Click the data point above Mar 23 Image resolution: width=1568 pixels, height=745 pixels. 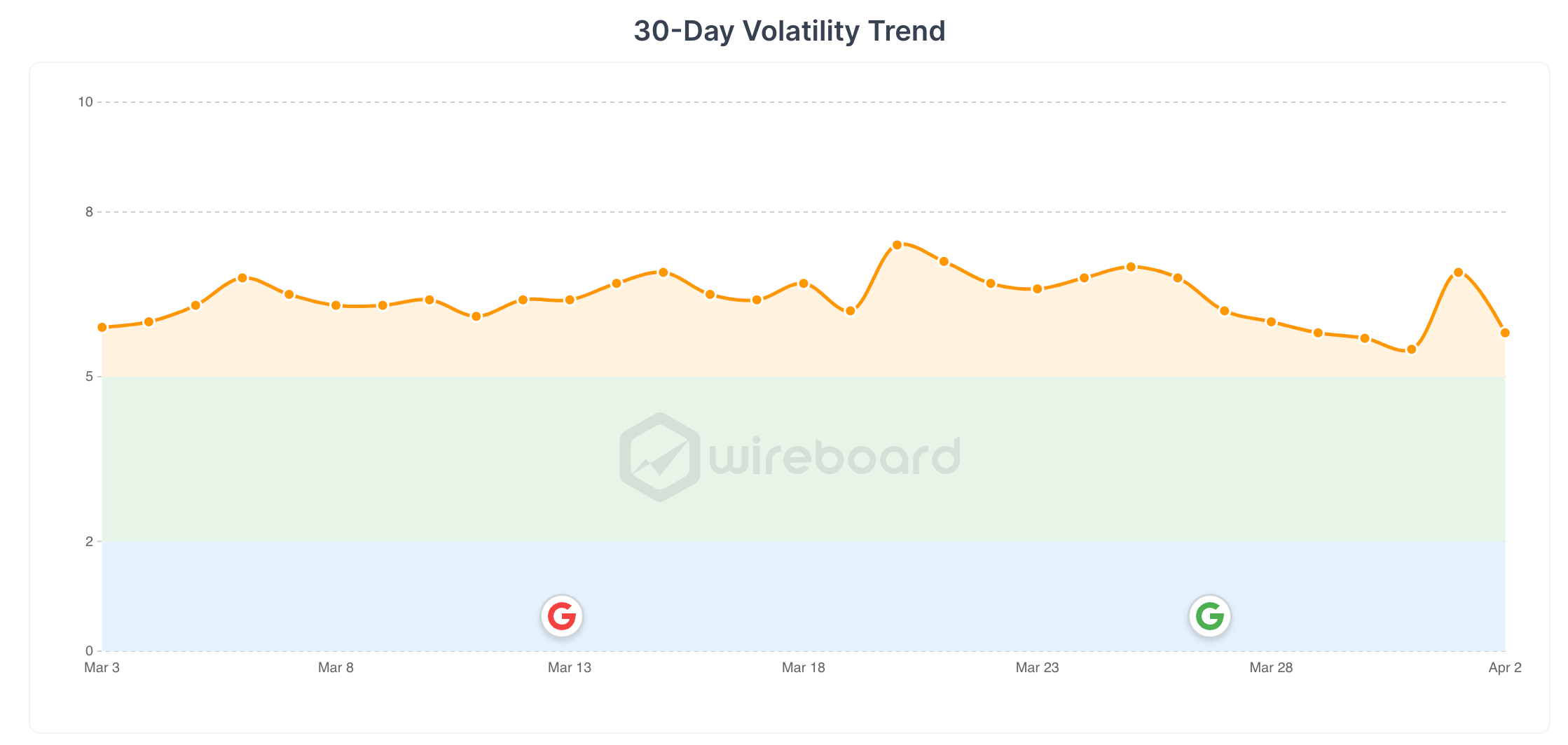click(x=1038, y=289)
